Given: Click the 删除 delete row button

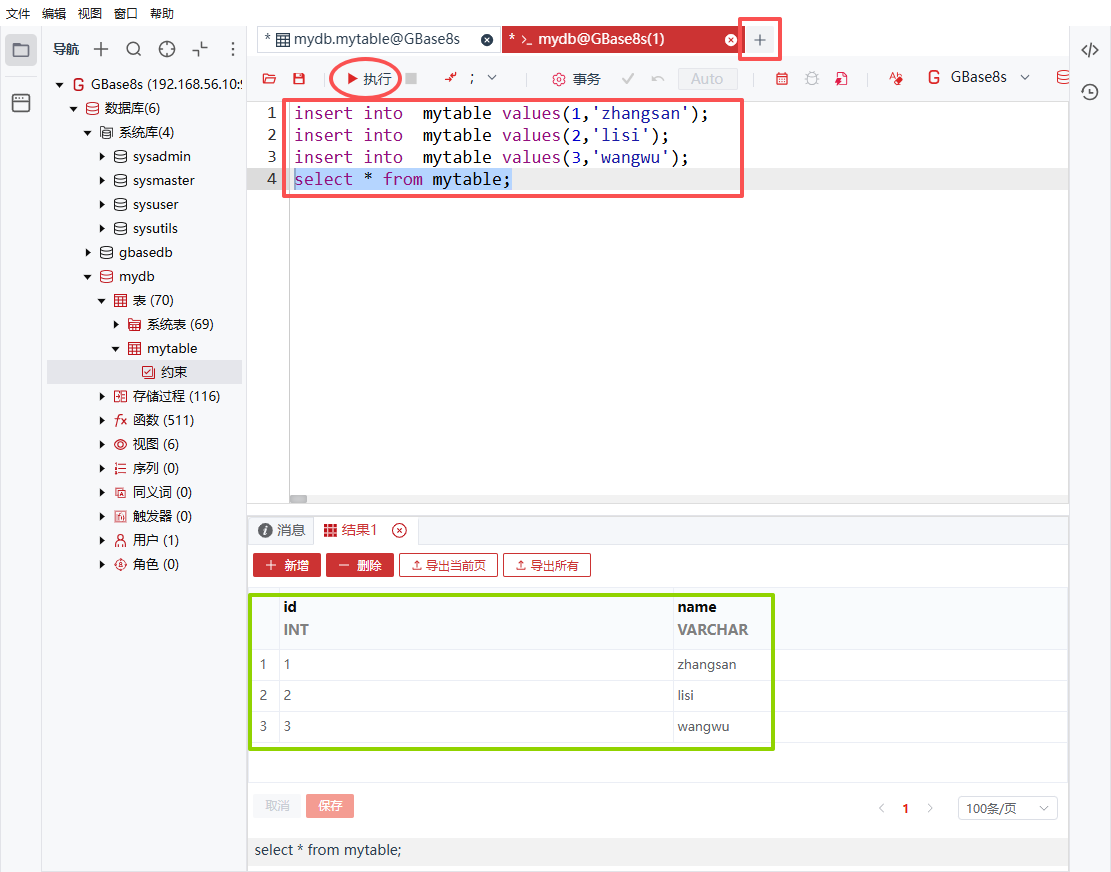Looking at the screenshot, I should click(x=360, y=565).
